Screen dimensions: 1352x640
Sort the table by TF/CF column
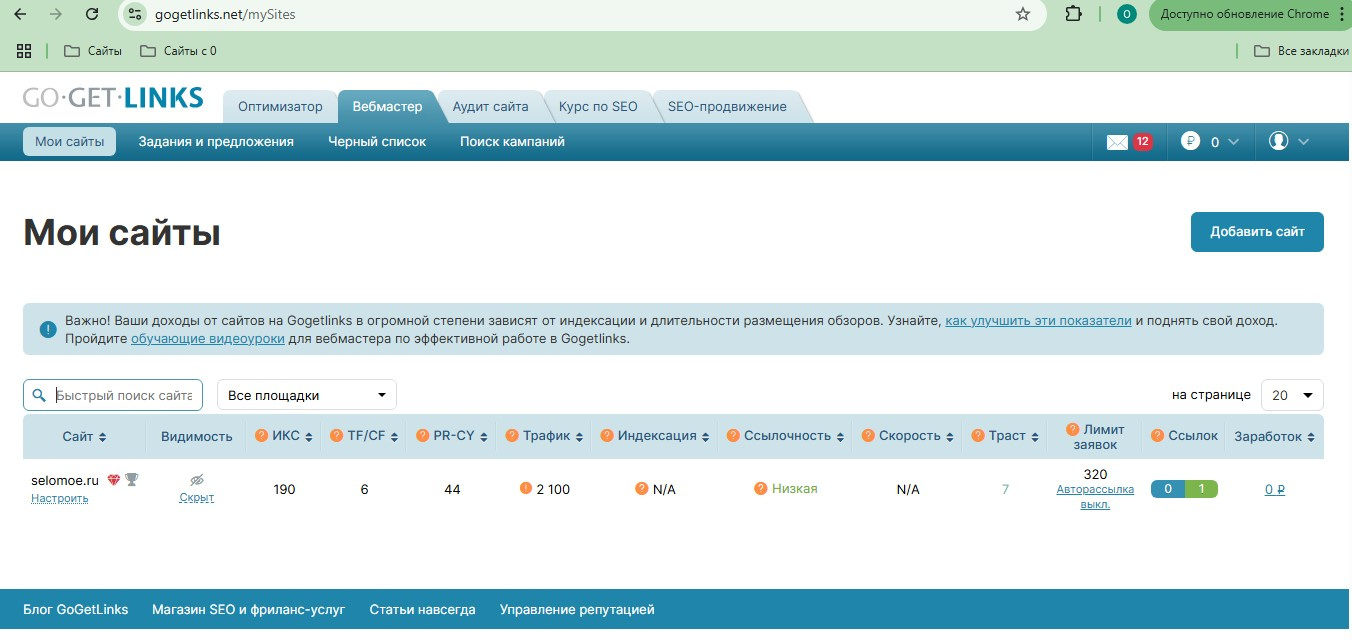(x=373, y=436)
